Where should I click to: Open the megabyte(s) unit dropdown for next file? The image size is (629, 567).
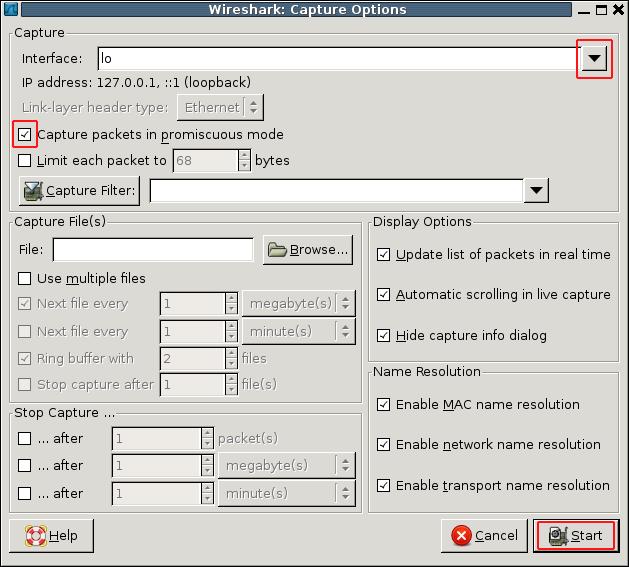point(299,303)
